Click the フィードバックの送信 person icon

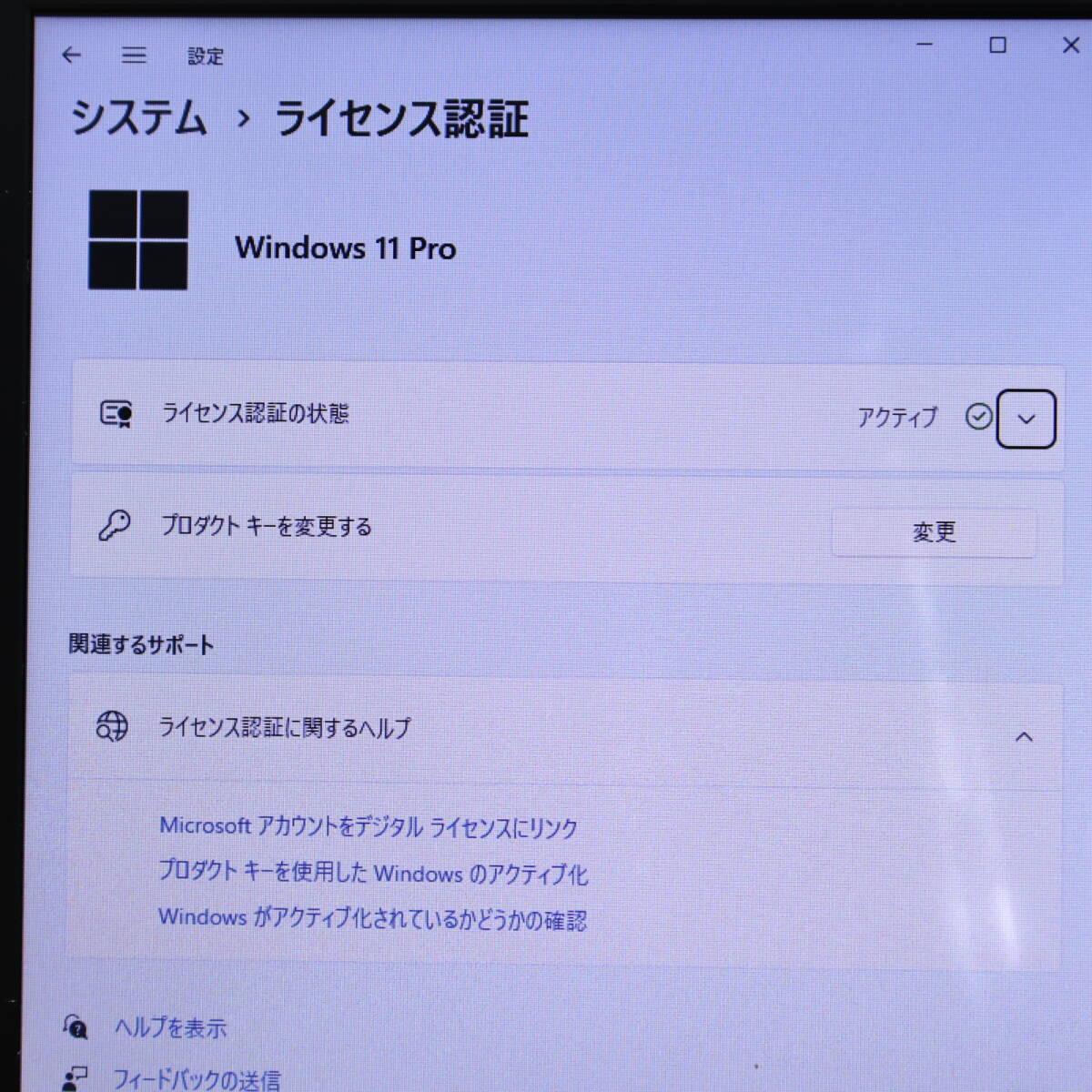(x=74, y=1079)
